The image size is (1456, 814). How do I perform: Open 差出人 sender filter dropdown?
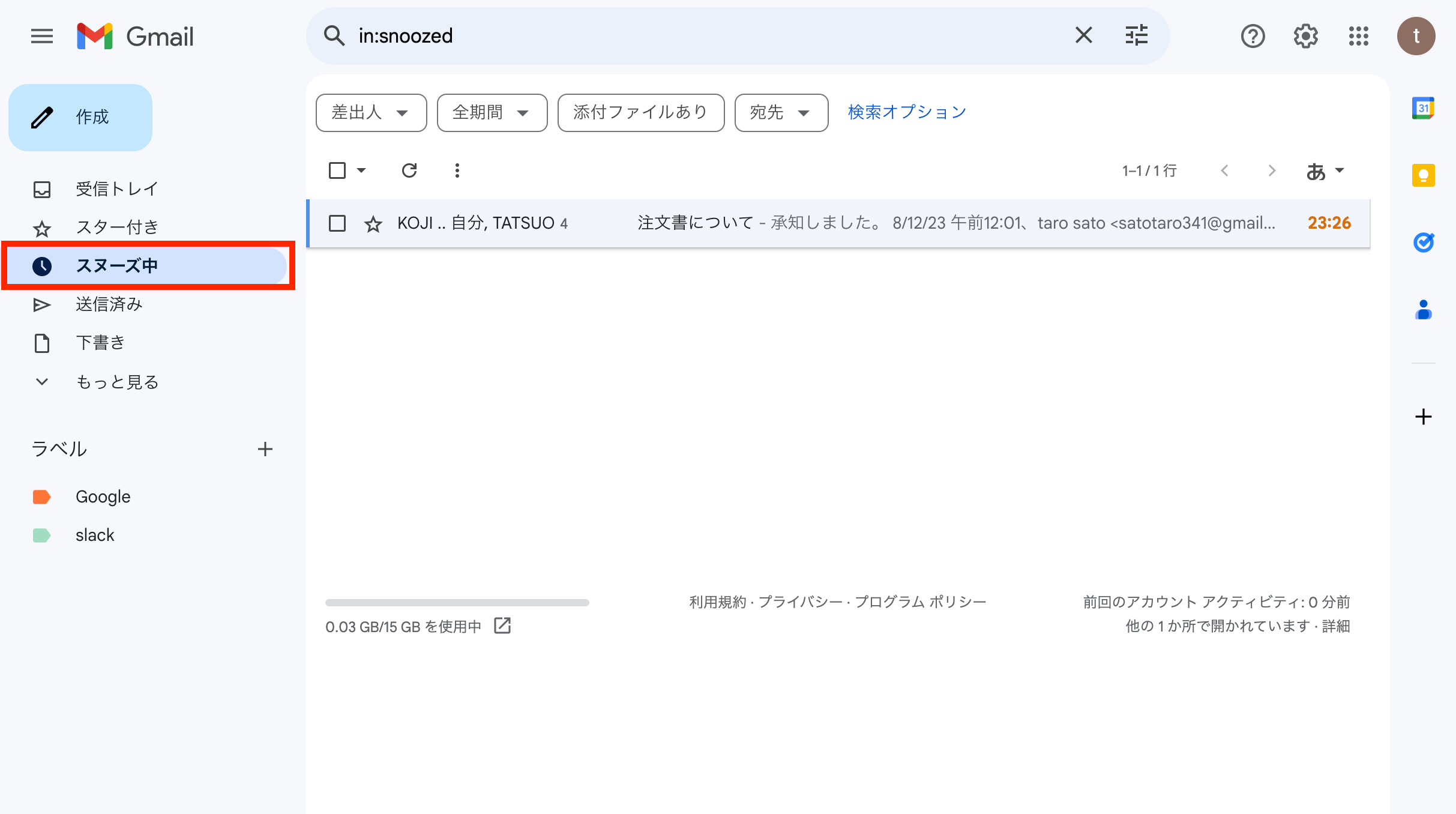(371, 112)
